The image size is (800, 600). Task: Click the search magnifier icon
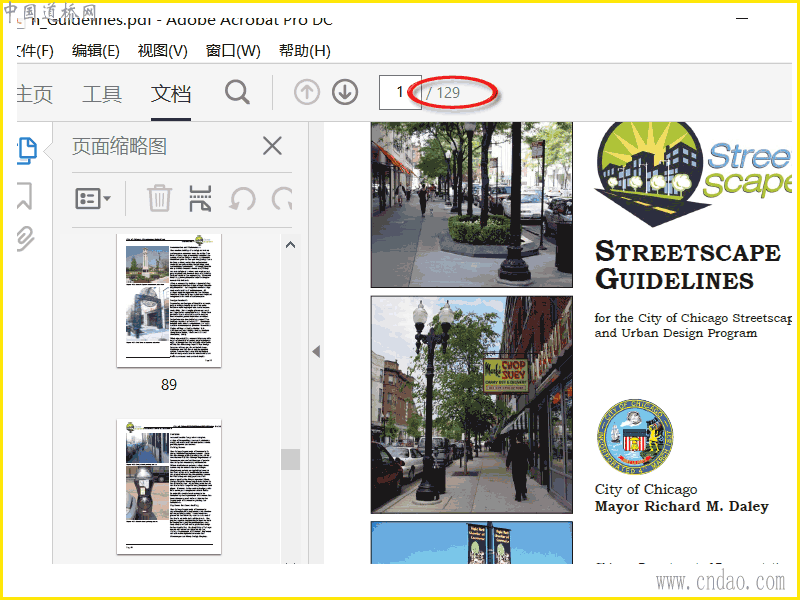[x=237, y=92]
